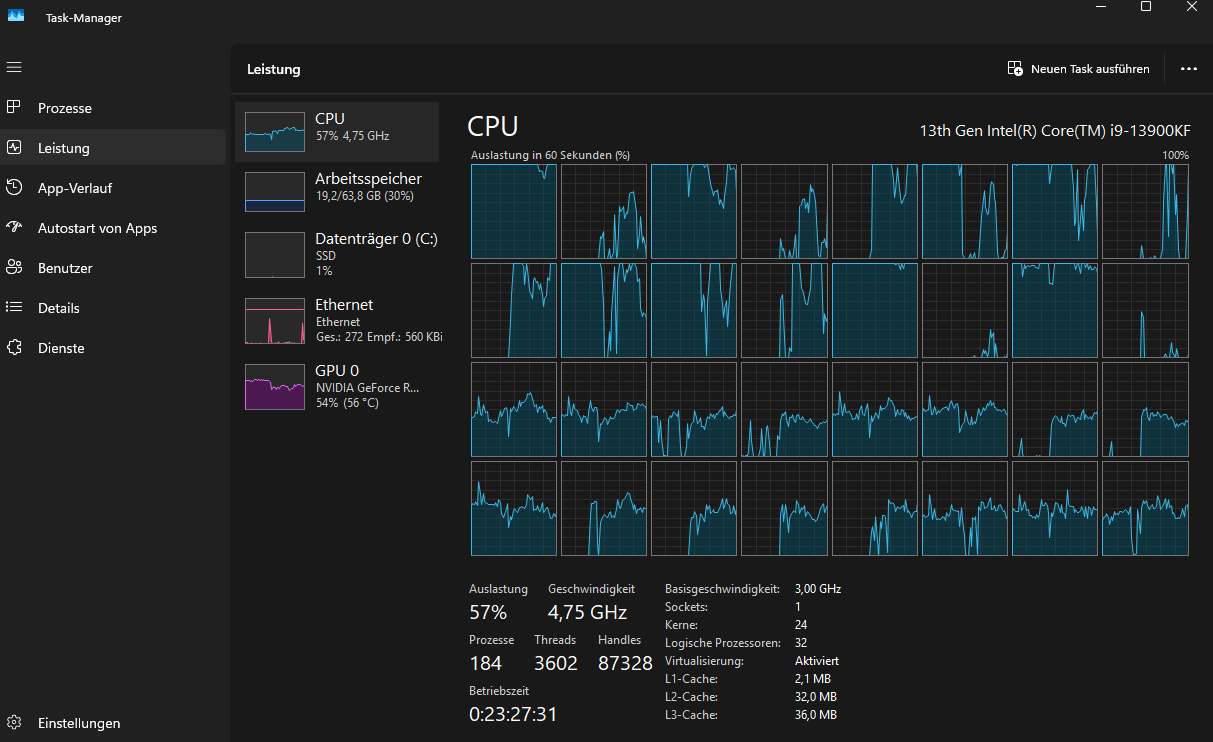Image resolution: width=1213 pixels, height=742 pixels.
Task: Show the Details page
Action: point(113,308)
